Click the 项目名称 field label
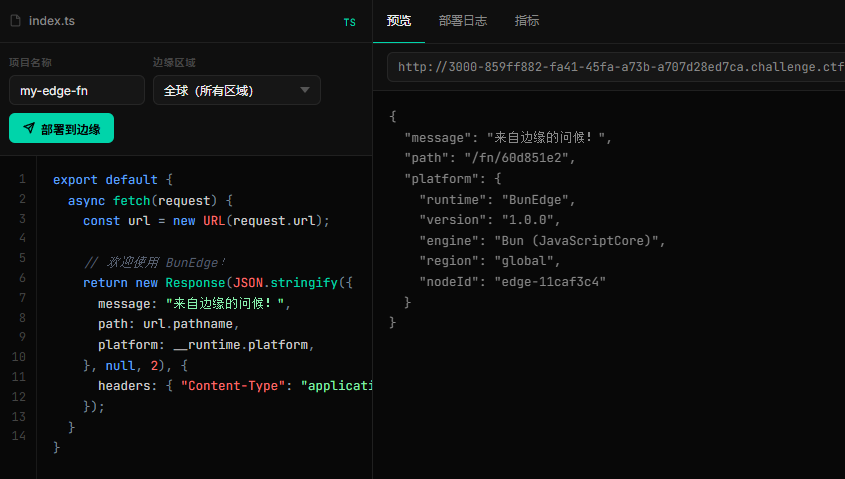This screenshot has height=479, width=845. 30,62
